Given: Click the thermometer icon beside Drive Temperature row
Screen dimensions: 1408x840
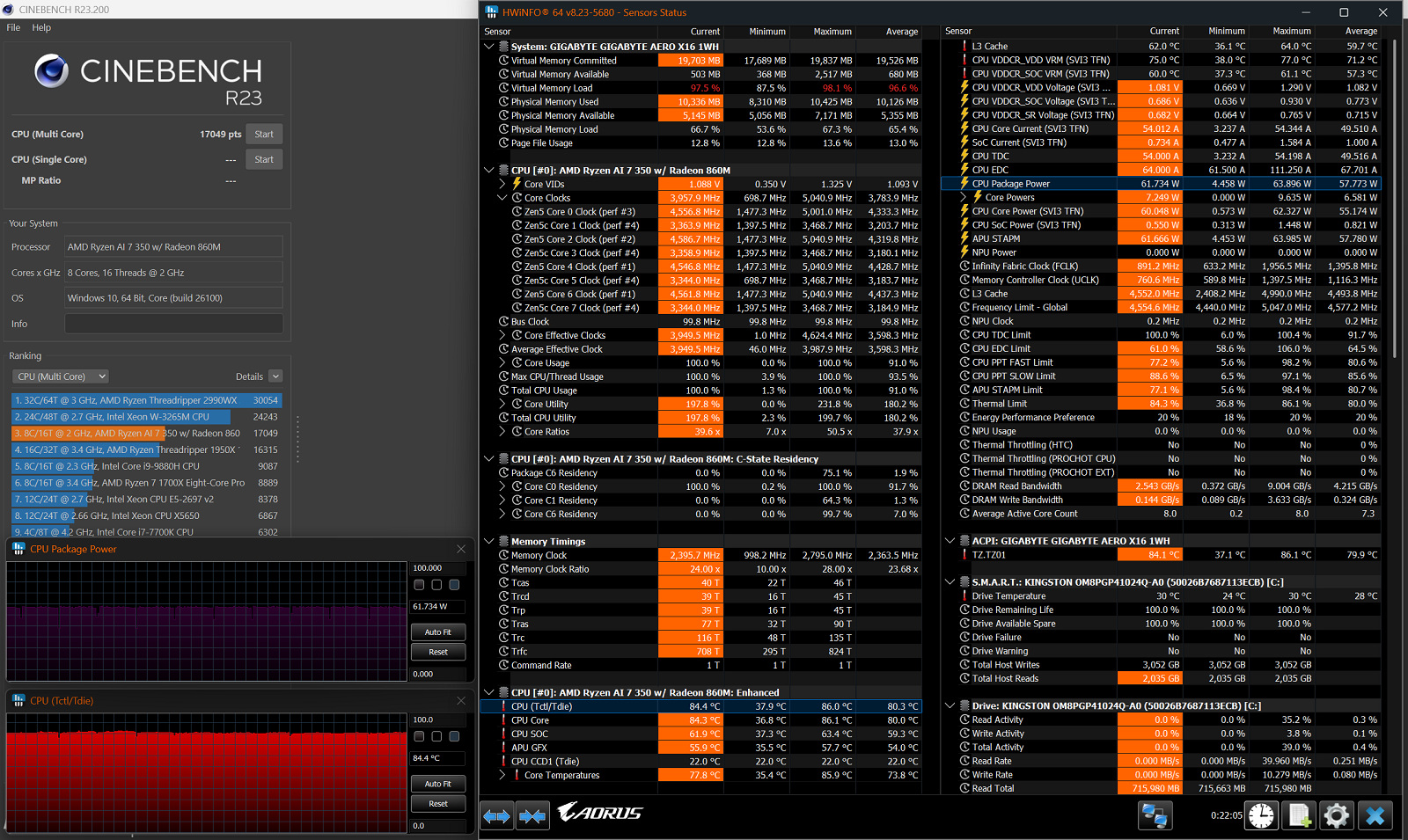Looking at the screenshot, I should pyautogui.click(x=964, y=596).
